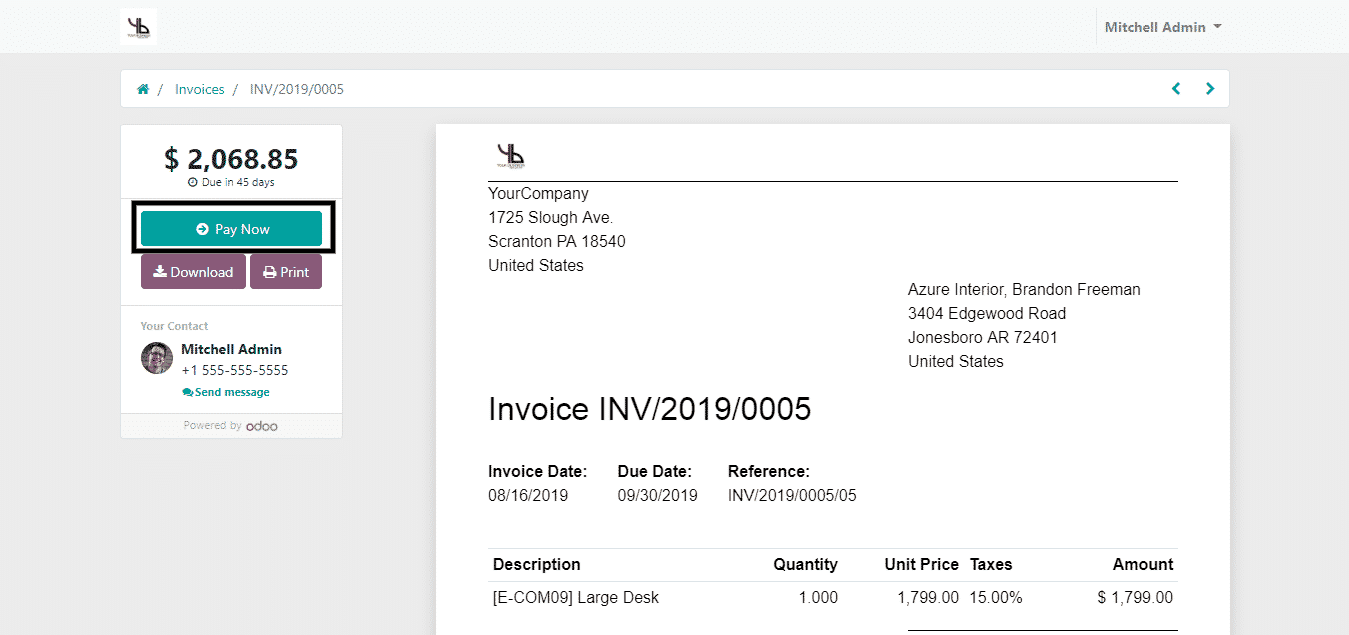The image size is (1349, 635).
Task: Select the [E-COM09] Large Desk line item
Action: click(x=576, y=598)
